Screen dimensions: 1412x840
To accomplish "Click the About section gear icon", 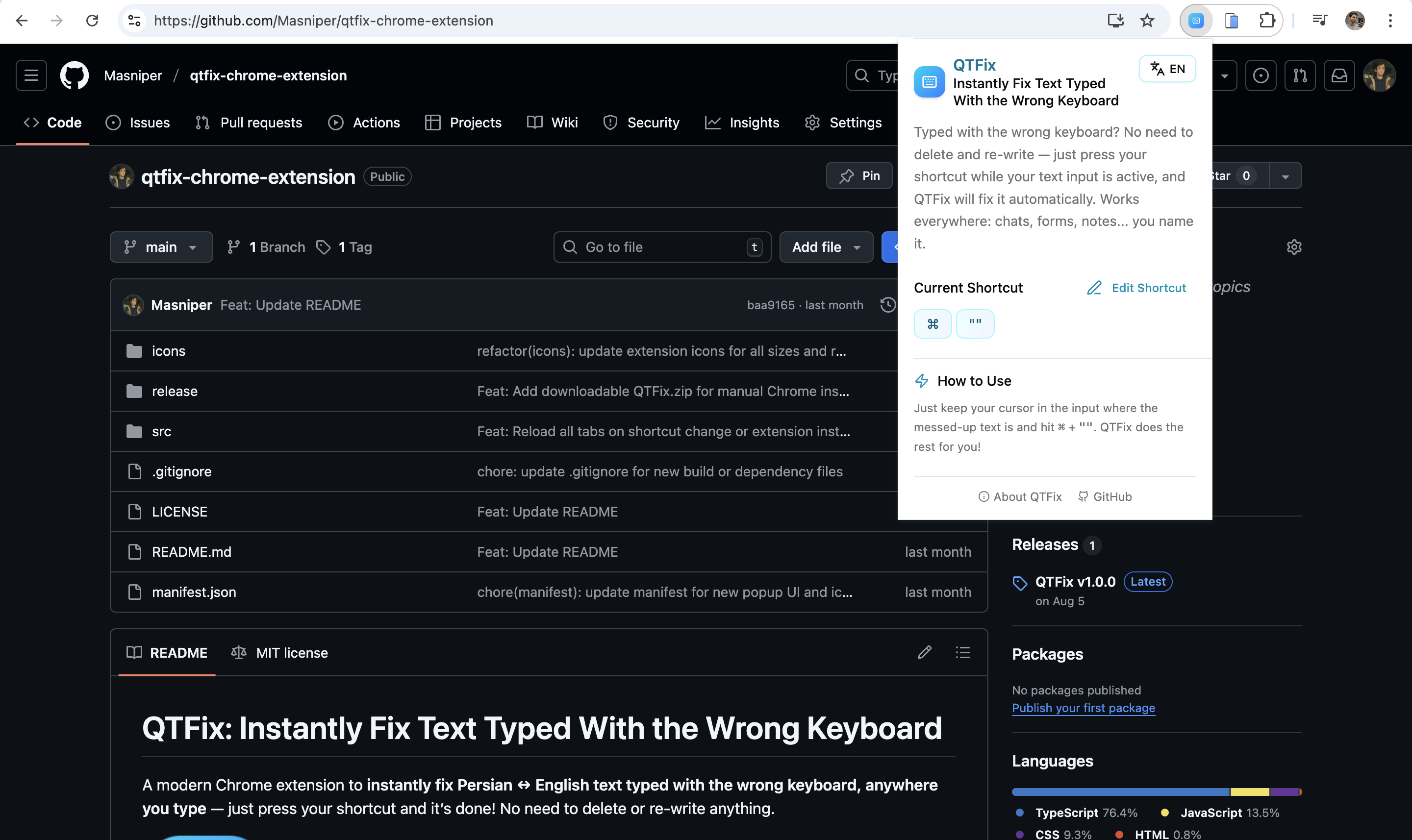I will [x=1294, y=247].
